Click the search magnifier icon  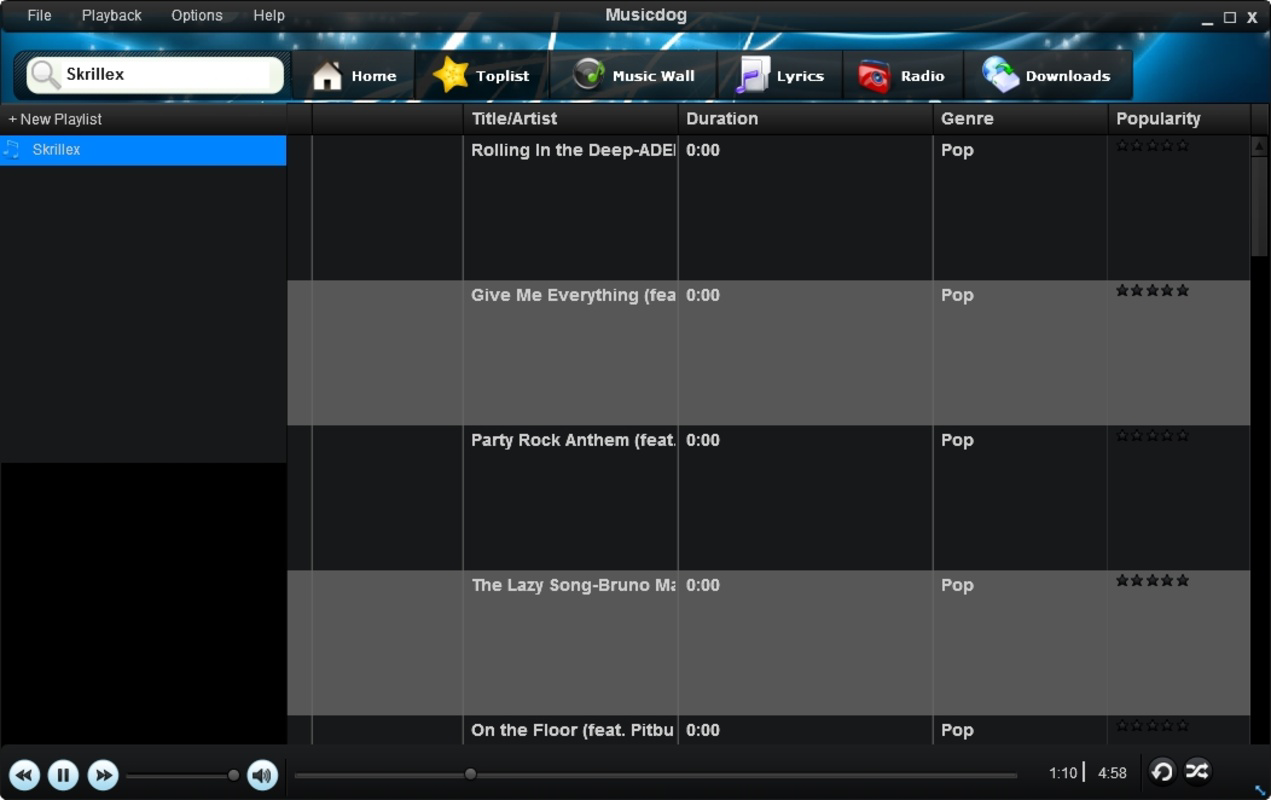pos(45,75)
